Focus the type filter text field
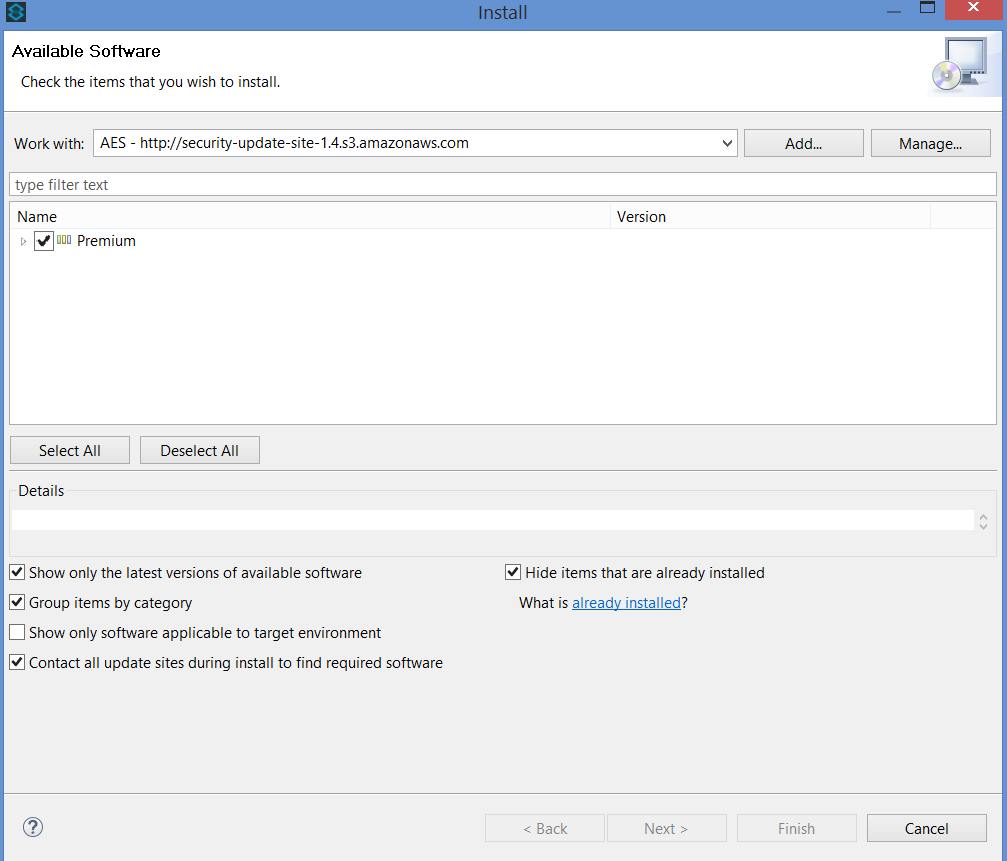The image size is (1007, 861). [503, 185]
